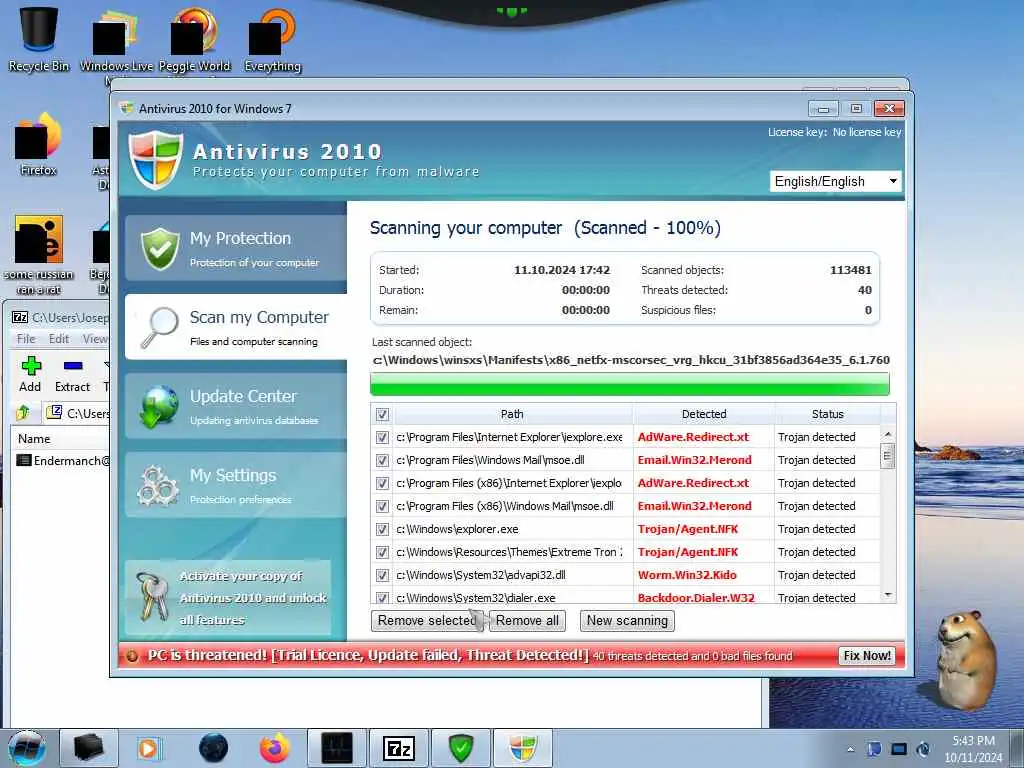Uncheck the Extreme Tron theme row

pyautogui.click(x=383, y=552)
